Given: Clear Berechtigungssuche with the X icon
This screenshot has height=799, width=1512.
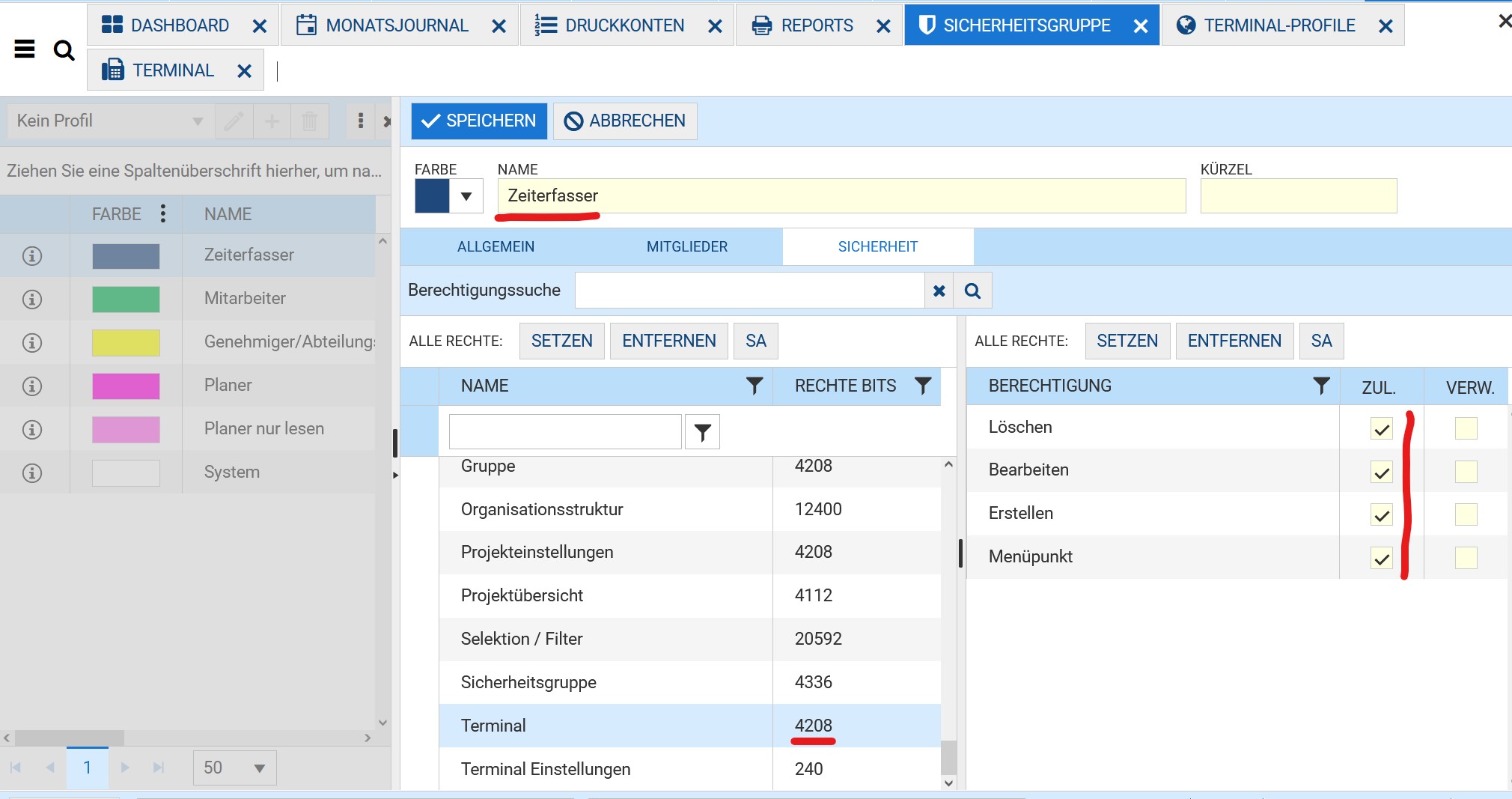Looking at the screenshot, I should coord(939,290).
